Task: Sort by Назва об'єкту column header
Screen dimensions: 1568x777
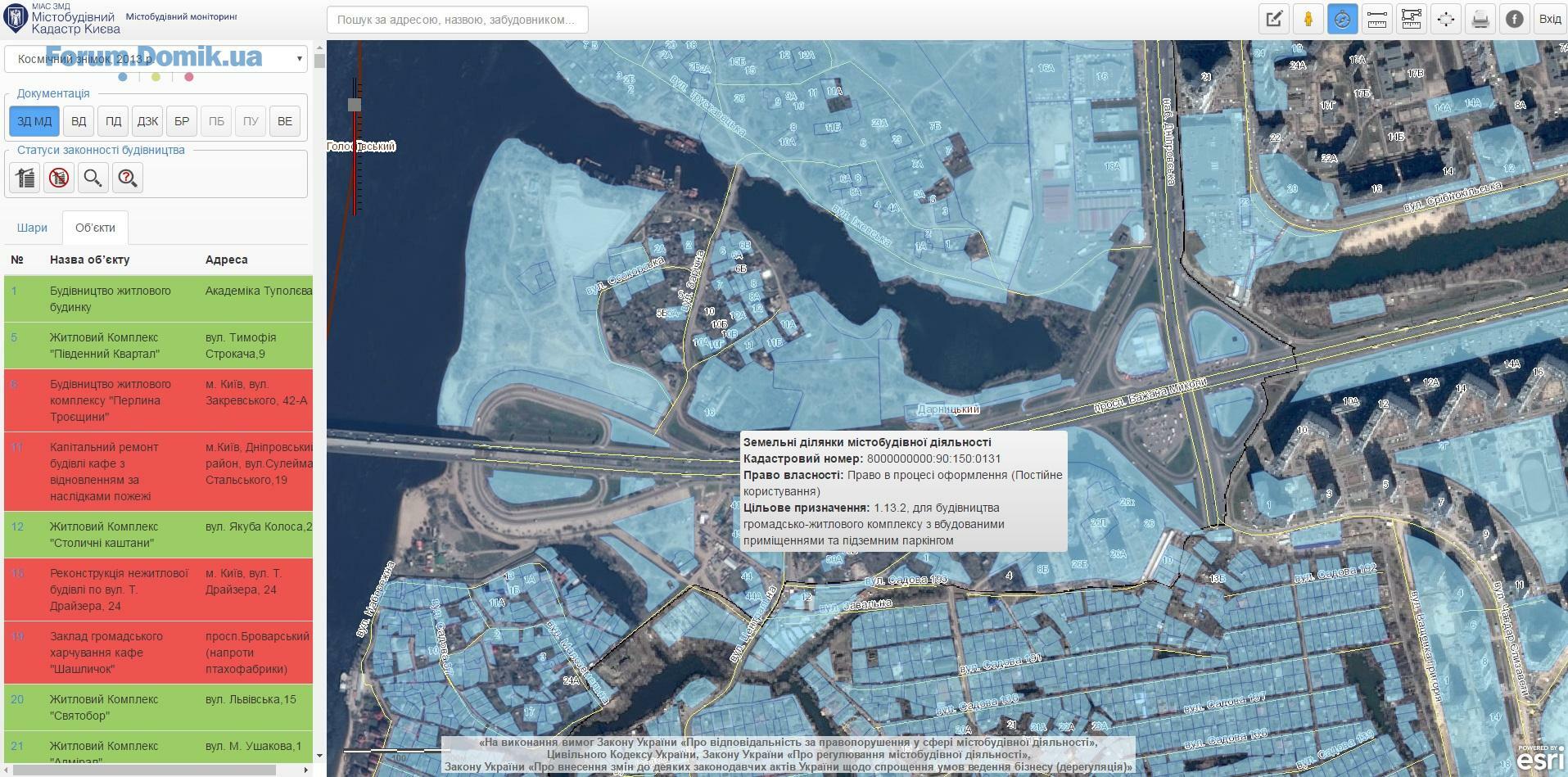Action: (89, 260)
